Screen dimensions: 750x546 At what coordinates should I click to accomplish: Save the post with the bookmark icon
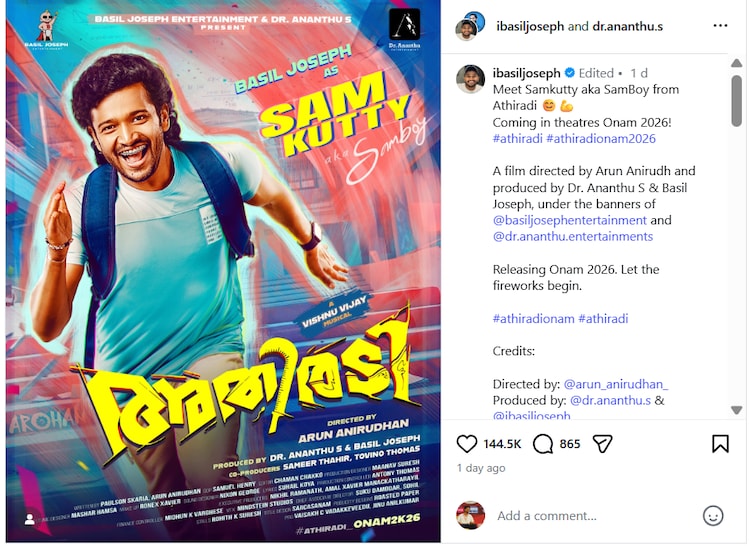pos(720,444)
